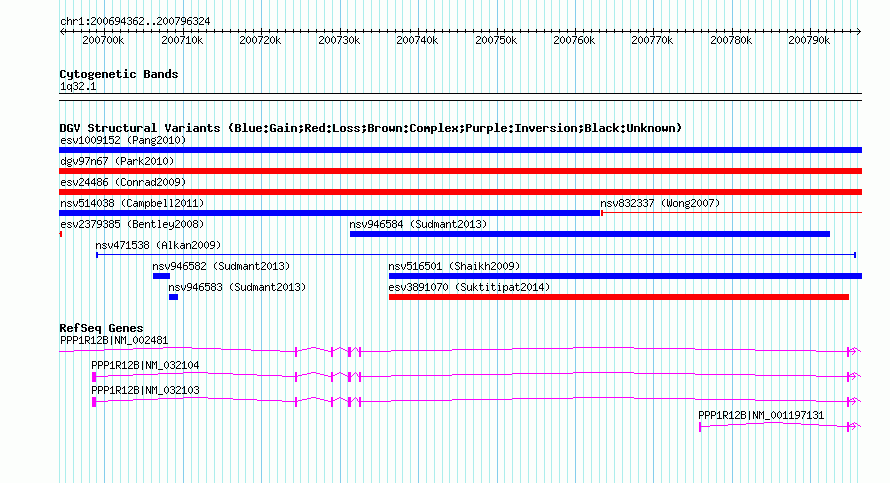Click the PPP1R12B|NM_001197131 gene label
This screenshot has height=483, width=890.
[x=761, y=415]
